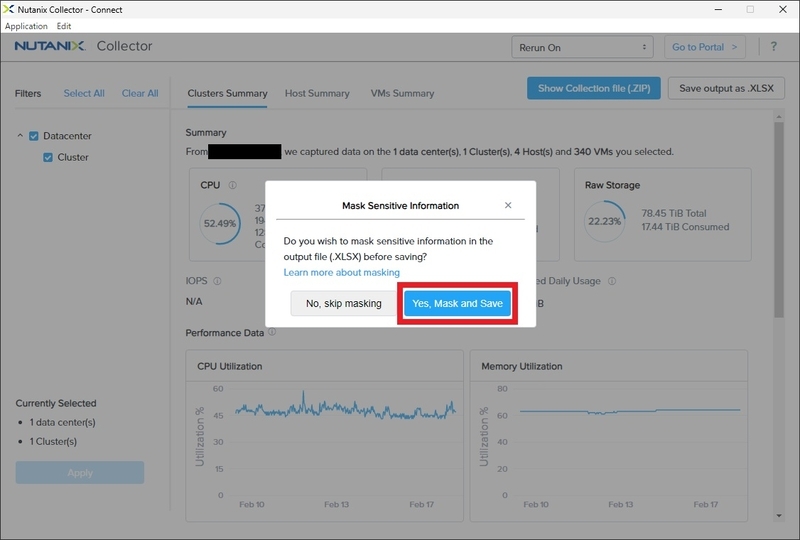Click the Daily Usage info icon
The width and height of the screenshot is (800, 540).
click(612, 281)
